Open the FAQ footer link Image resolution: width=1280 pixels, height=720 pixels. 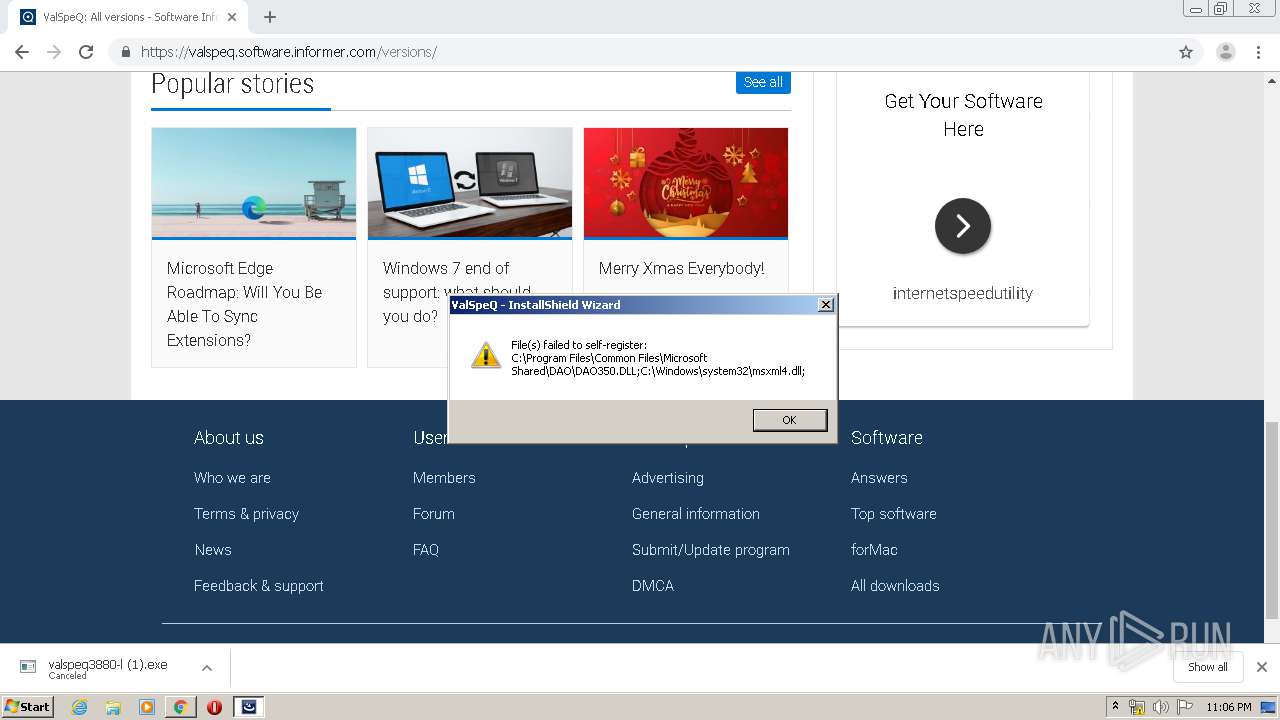pos(426,550)
